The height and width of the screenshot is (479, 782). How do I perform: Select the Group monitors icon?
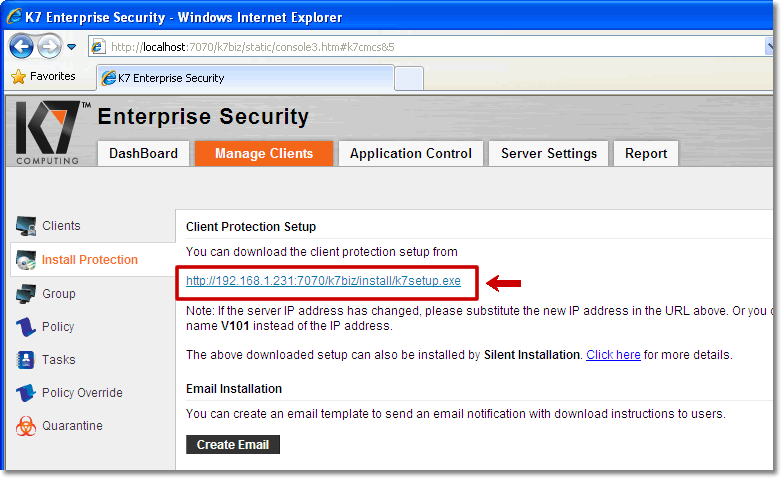[x=25, y=293]
